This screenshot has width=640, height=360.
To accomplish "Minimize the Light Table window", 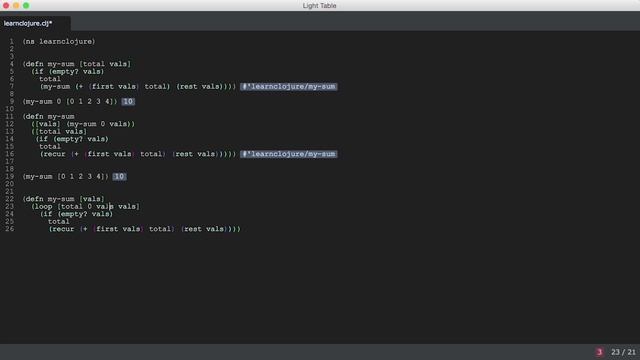I will click(x=16, y=5).
